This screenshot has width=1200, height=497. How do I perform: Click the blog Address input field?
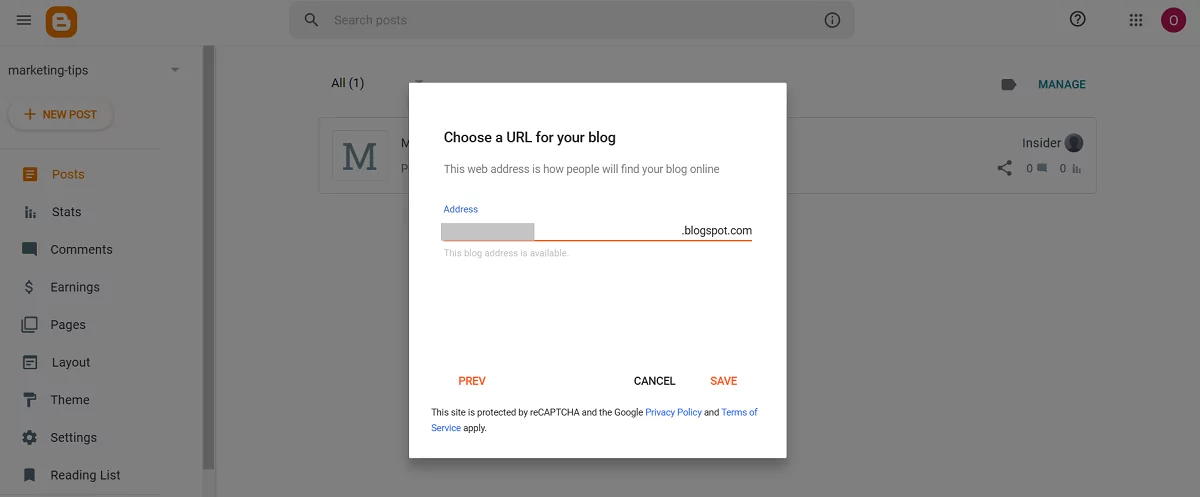(x=560, y=231)
